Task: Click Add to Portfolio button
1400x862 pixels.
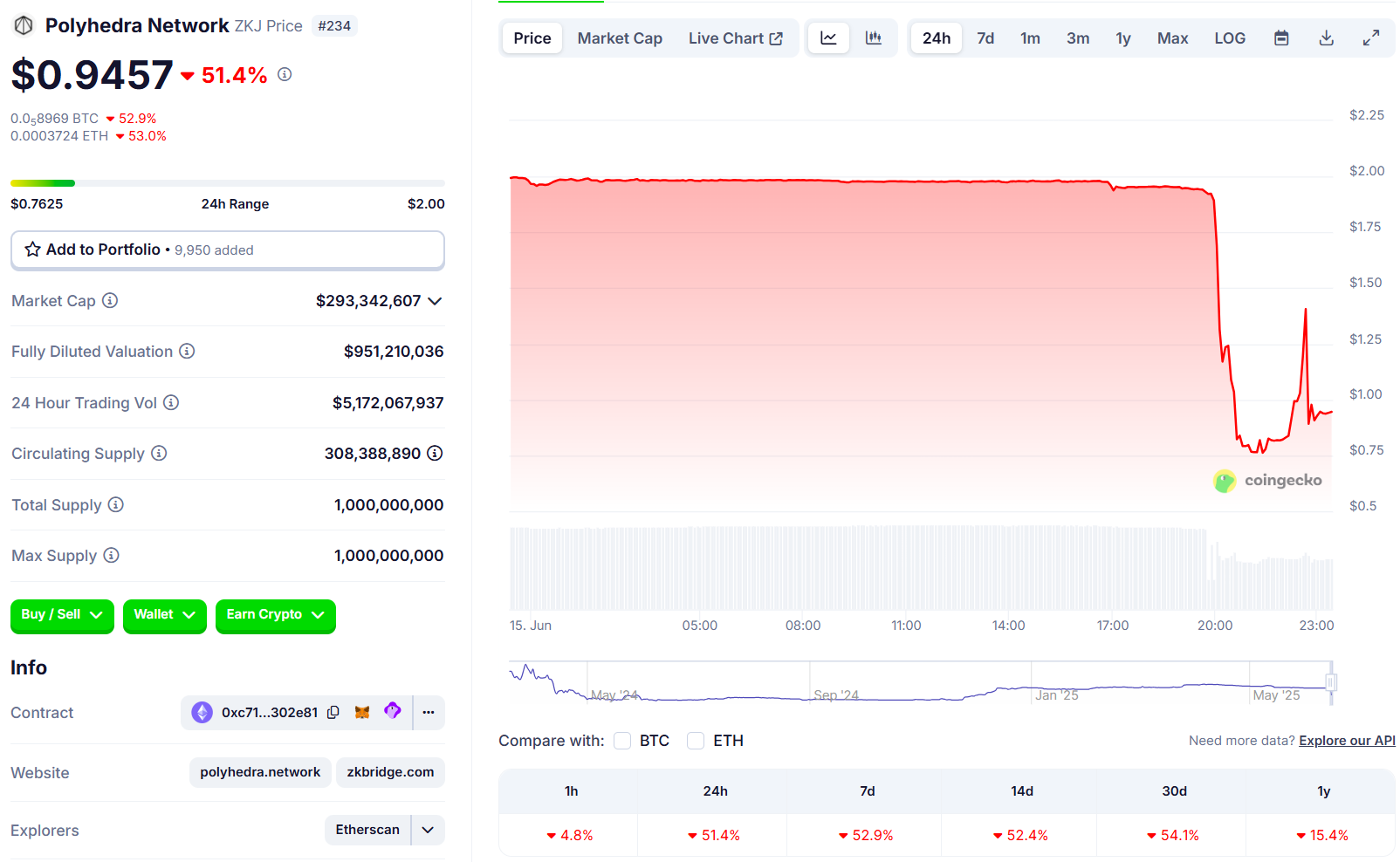Action: (227, 250)
